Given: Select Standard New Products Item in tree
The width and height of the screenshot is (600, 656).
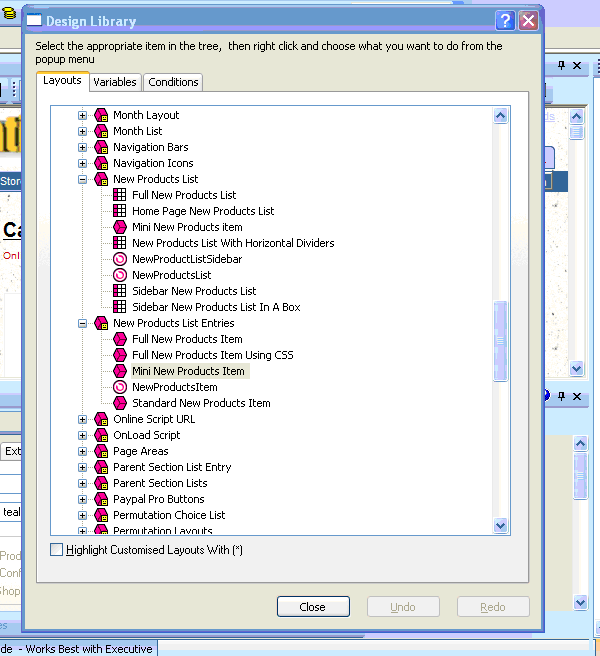Looking at the screenshot, I should (201, 403).
